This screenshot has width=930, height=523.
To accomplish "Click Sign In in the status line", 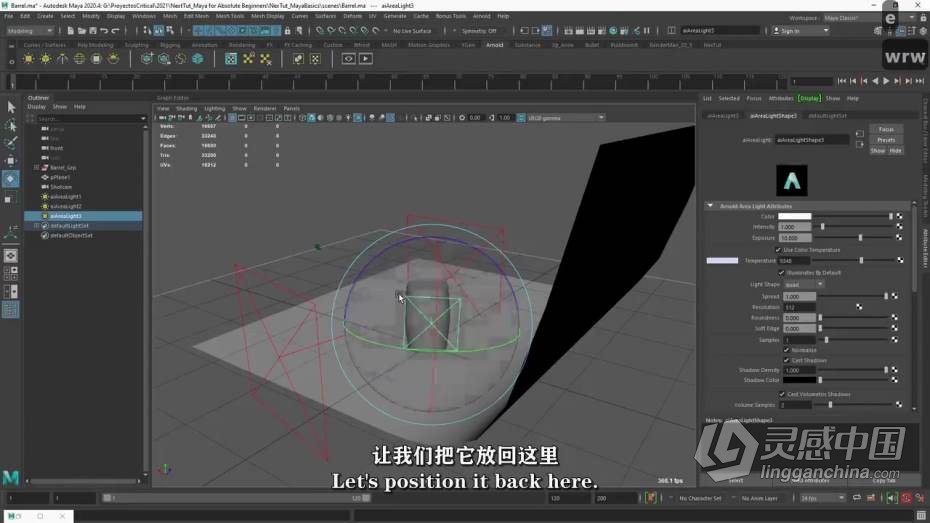I will click(801, 30).
